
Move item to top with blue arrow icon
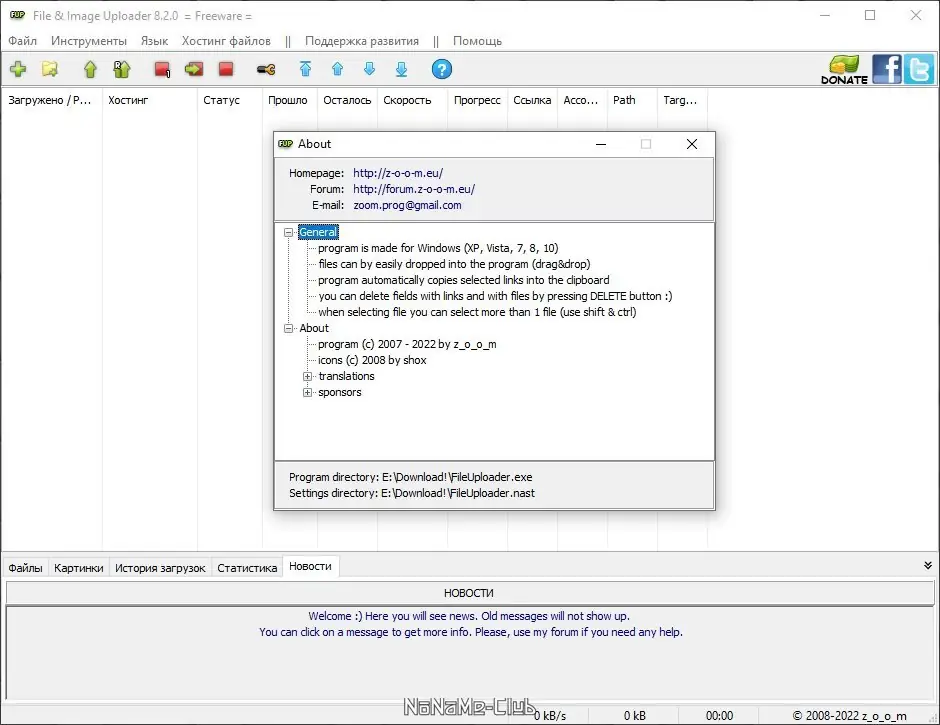click(x=305, y=69)
